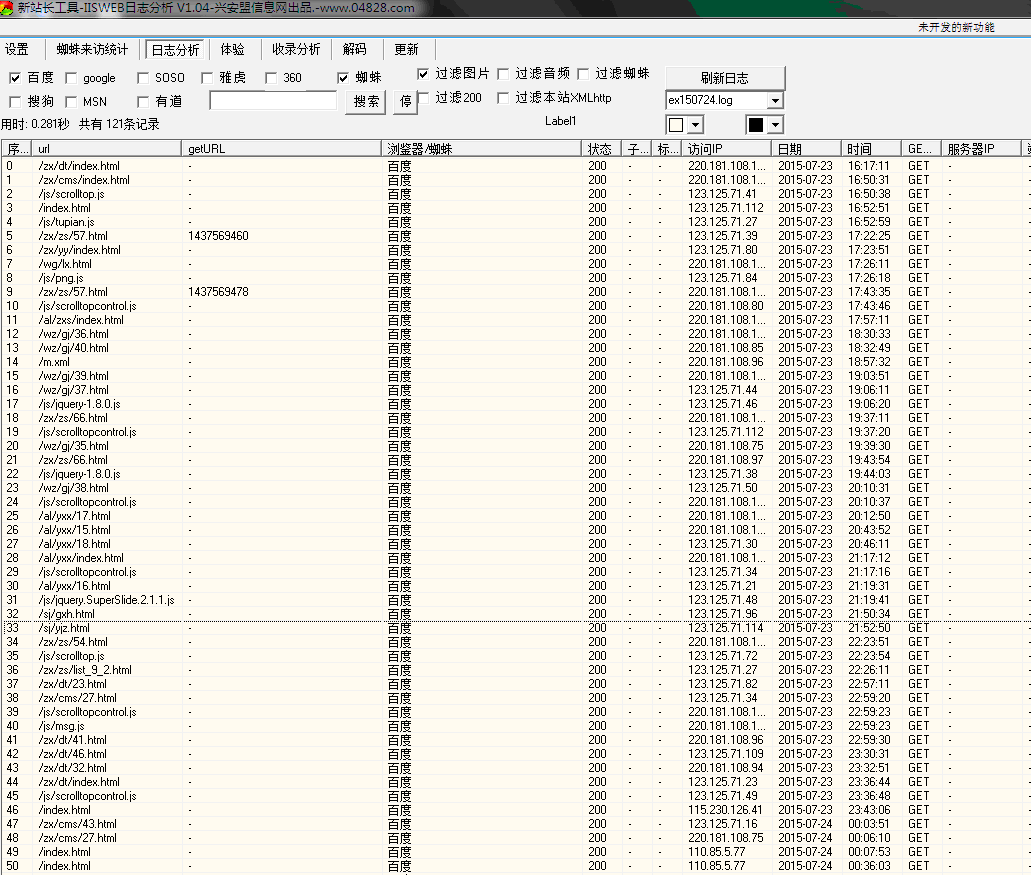The height and width of the screenshot is (875, 1031).
Task: Open the ex150724.log file dropdown
Action: click(776, 101)
